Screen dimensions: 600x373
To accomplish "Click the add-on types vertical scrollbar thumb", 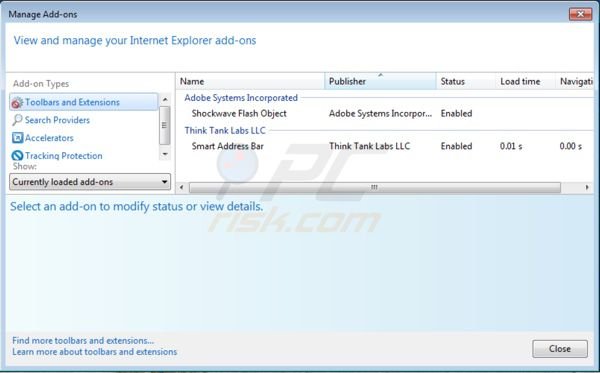I will click(x=165, y=125).
